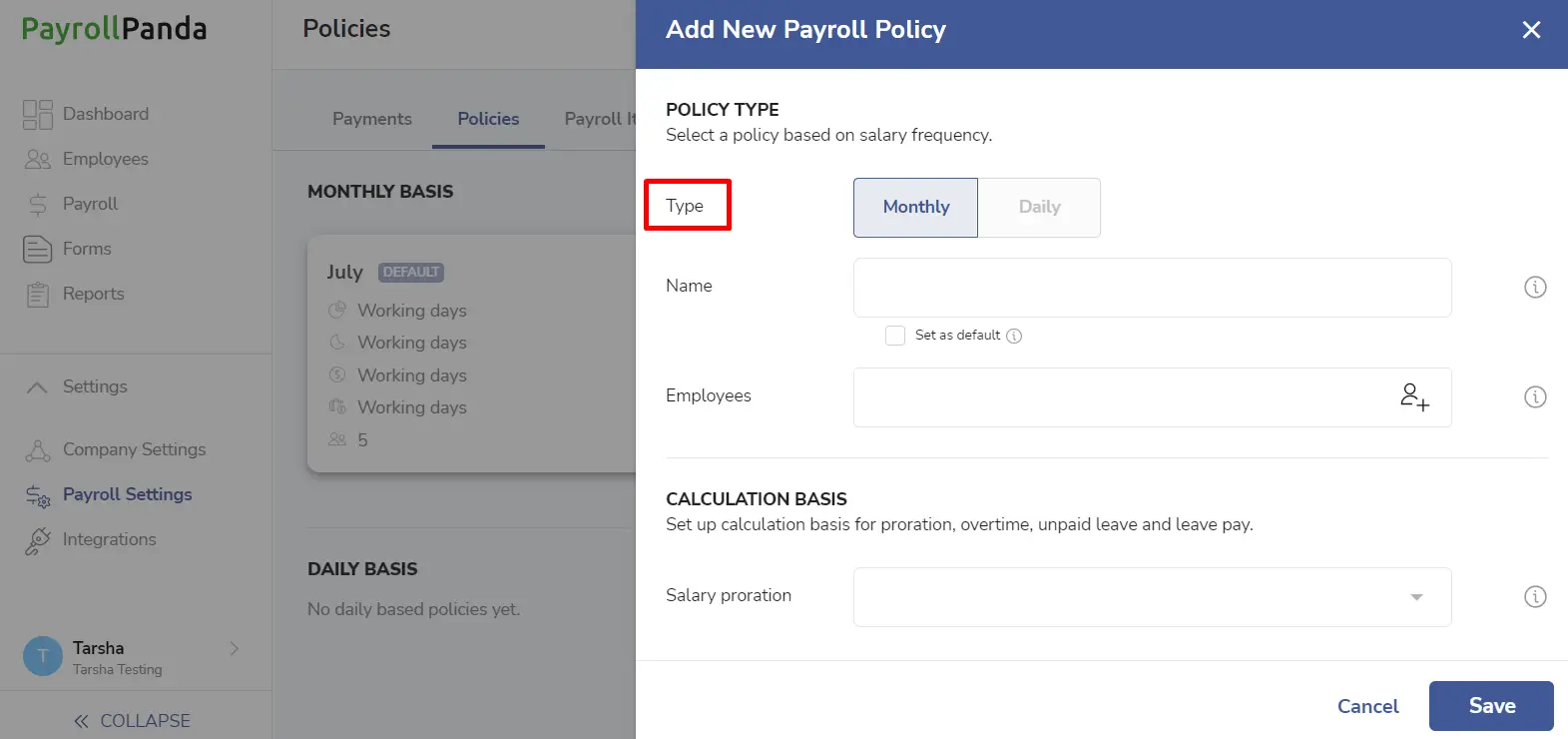The width and height of the screenshot is (1568, 739).
Task: Click the info icon beside Salary proration
Action: tap(1535, 597)
